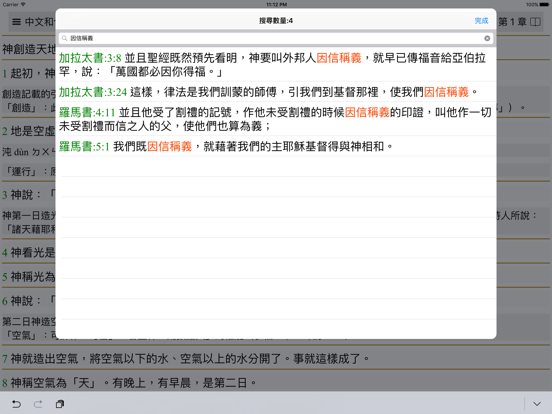The image size is (552, 414).
Task: Tap the magnifier icon in search field
Action: [64, 38]
